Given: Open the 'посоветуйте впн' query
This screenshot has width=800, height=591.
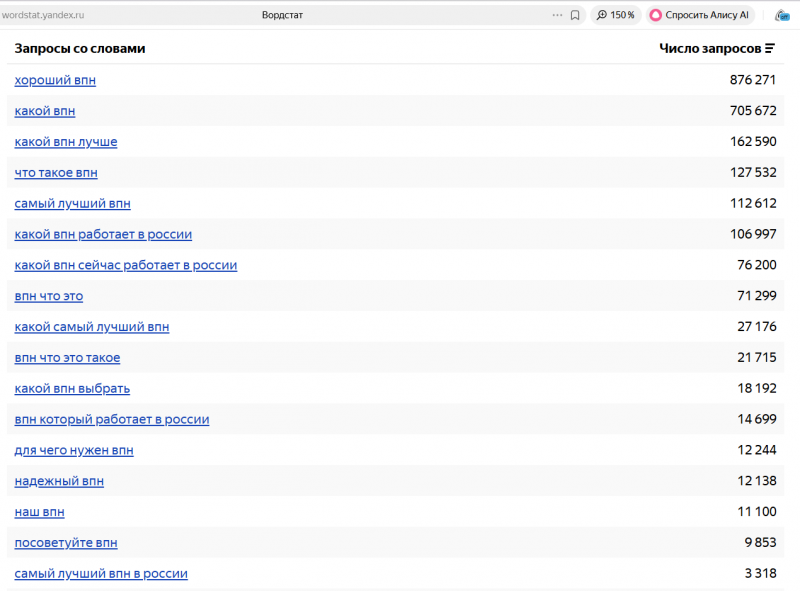Looking at the screenshot, I should (x=66, y=543).
